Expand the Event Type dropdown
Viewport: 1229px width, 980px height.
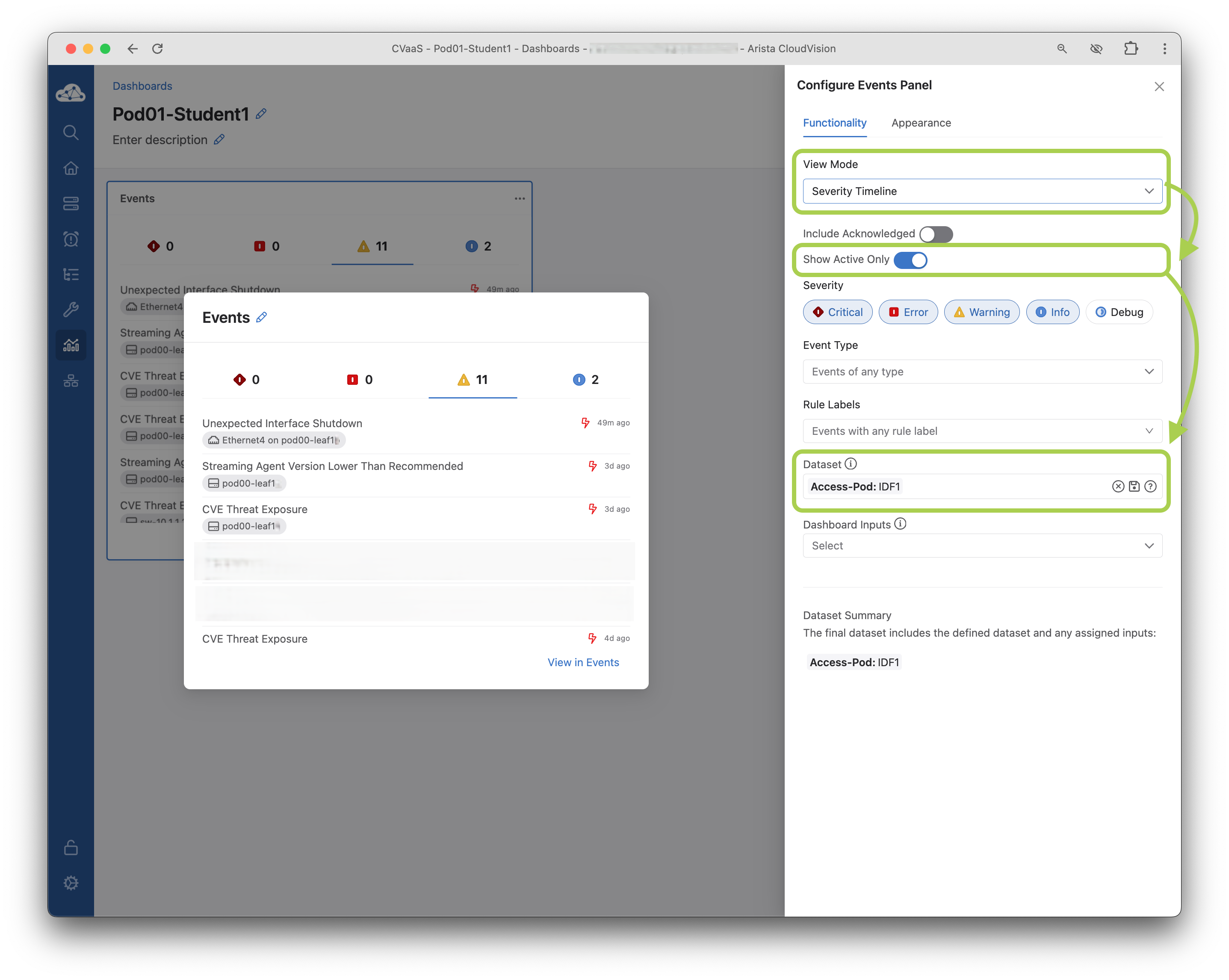pyautogui.click(x=981, y=372)
